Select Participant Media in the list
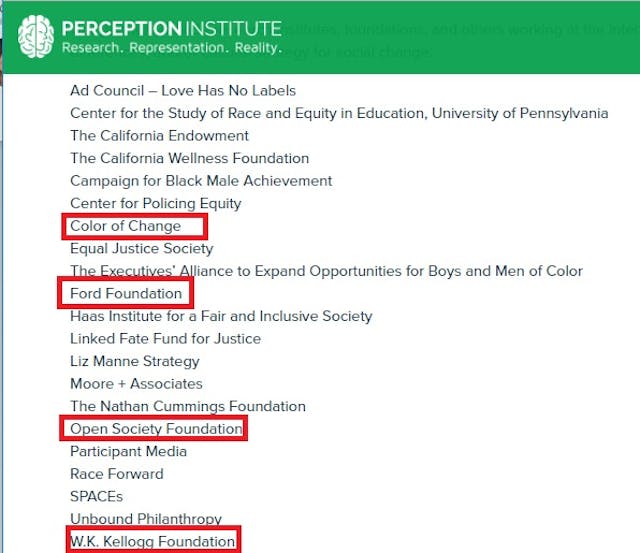 click(x=128, y=451)
